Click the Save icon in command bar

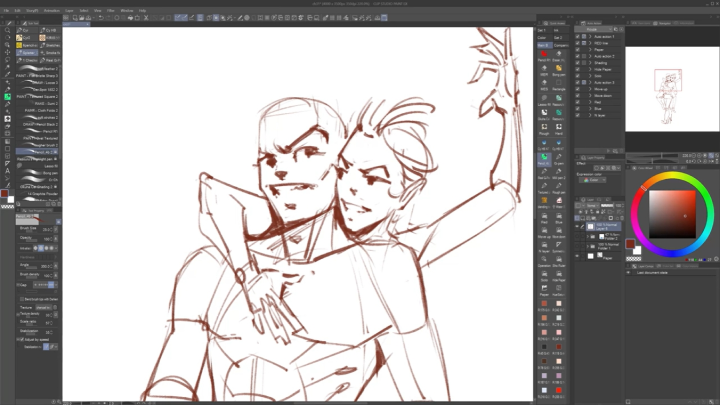tap(88, 18)
